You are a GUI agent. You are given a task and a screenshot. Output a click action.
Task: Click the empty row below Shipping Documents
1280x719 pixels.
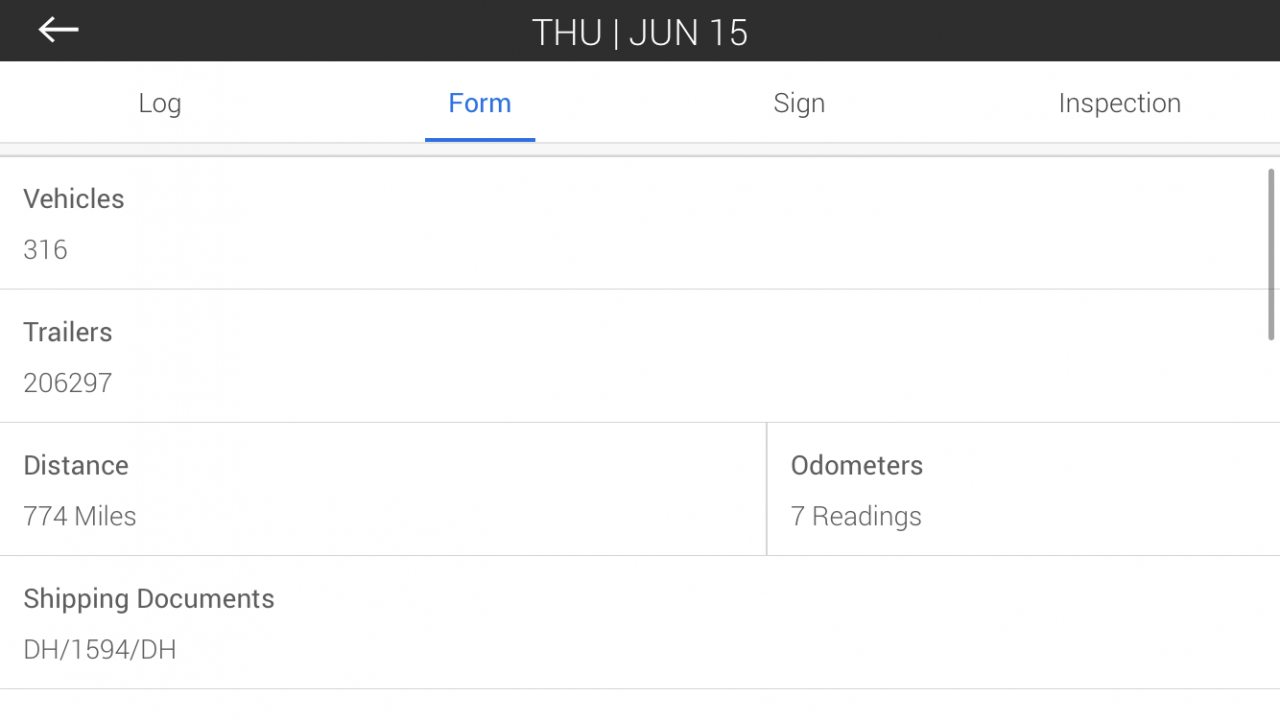pyautogui.click(x=640, y=704)
